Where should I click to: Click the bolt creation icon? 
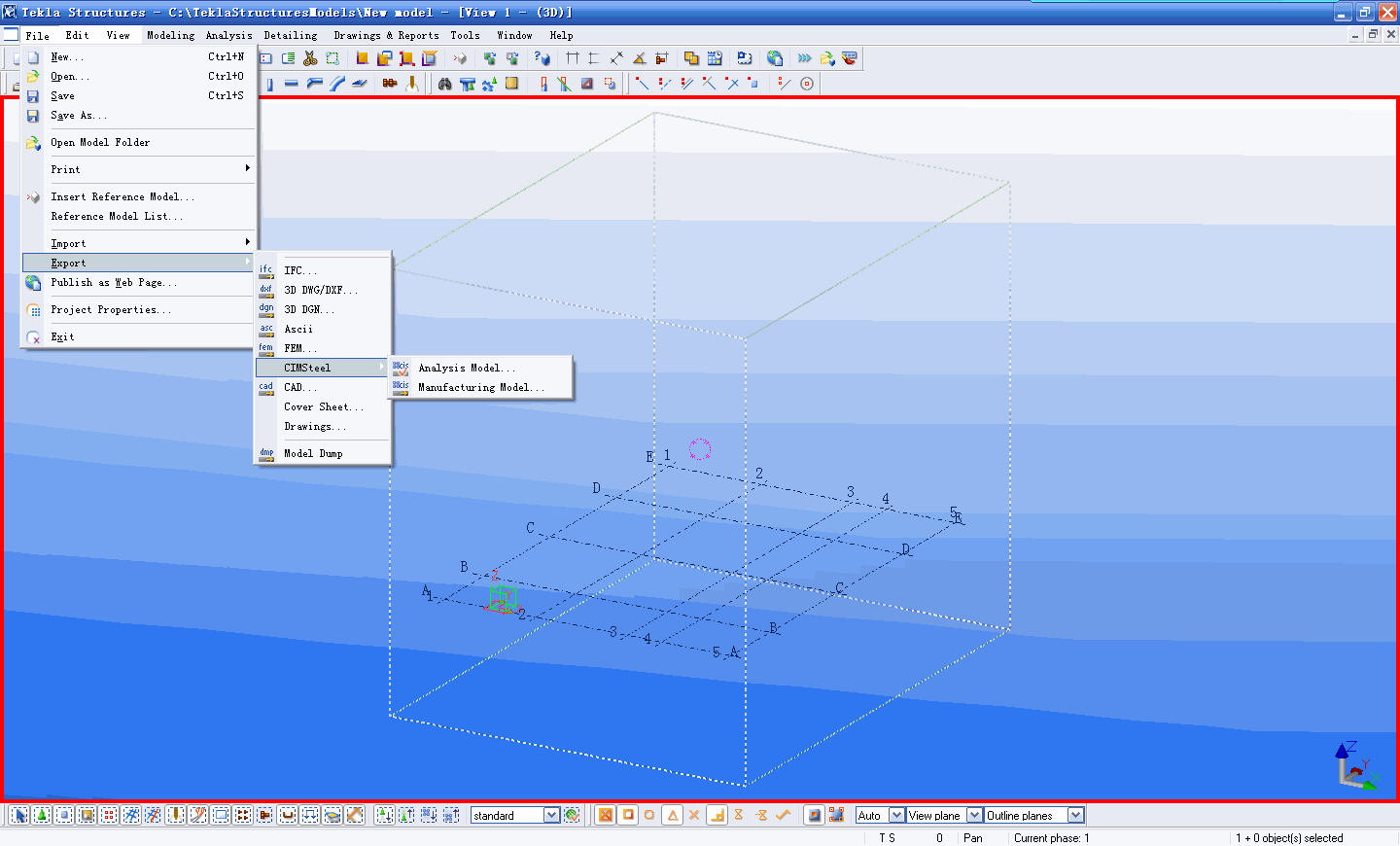point(390,84)
